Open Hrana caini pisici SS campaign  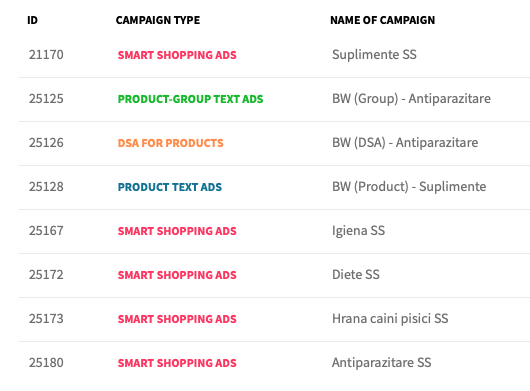pos(390,319)
